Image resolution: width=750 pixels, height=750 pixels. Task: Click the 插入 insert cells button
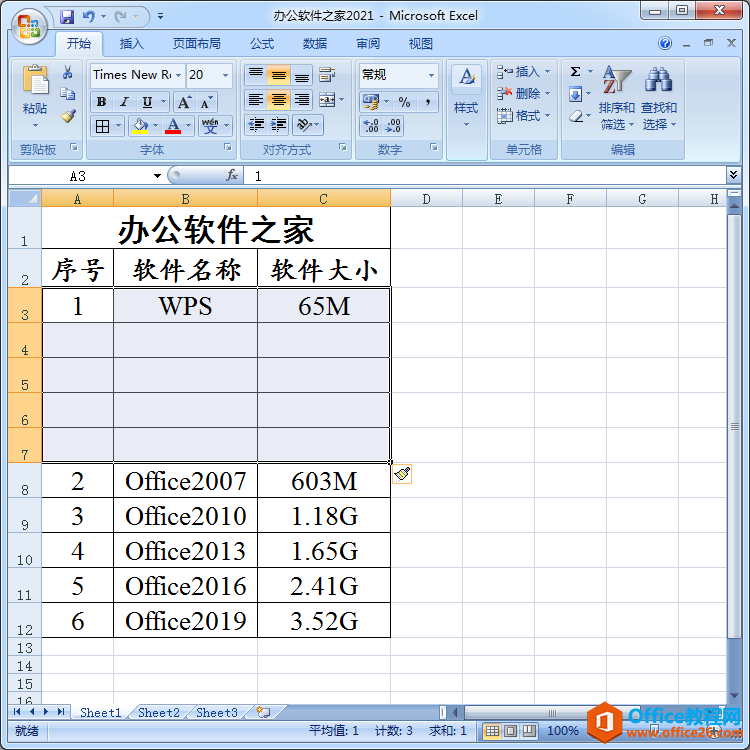(522, 72)
